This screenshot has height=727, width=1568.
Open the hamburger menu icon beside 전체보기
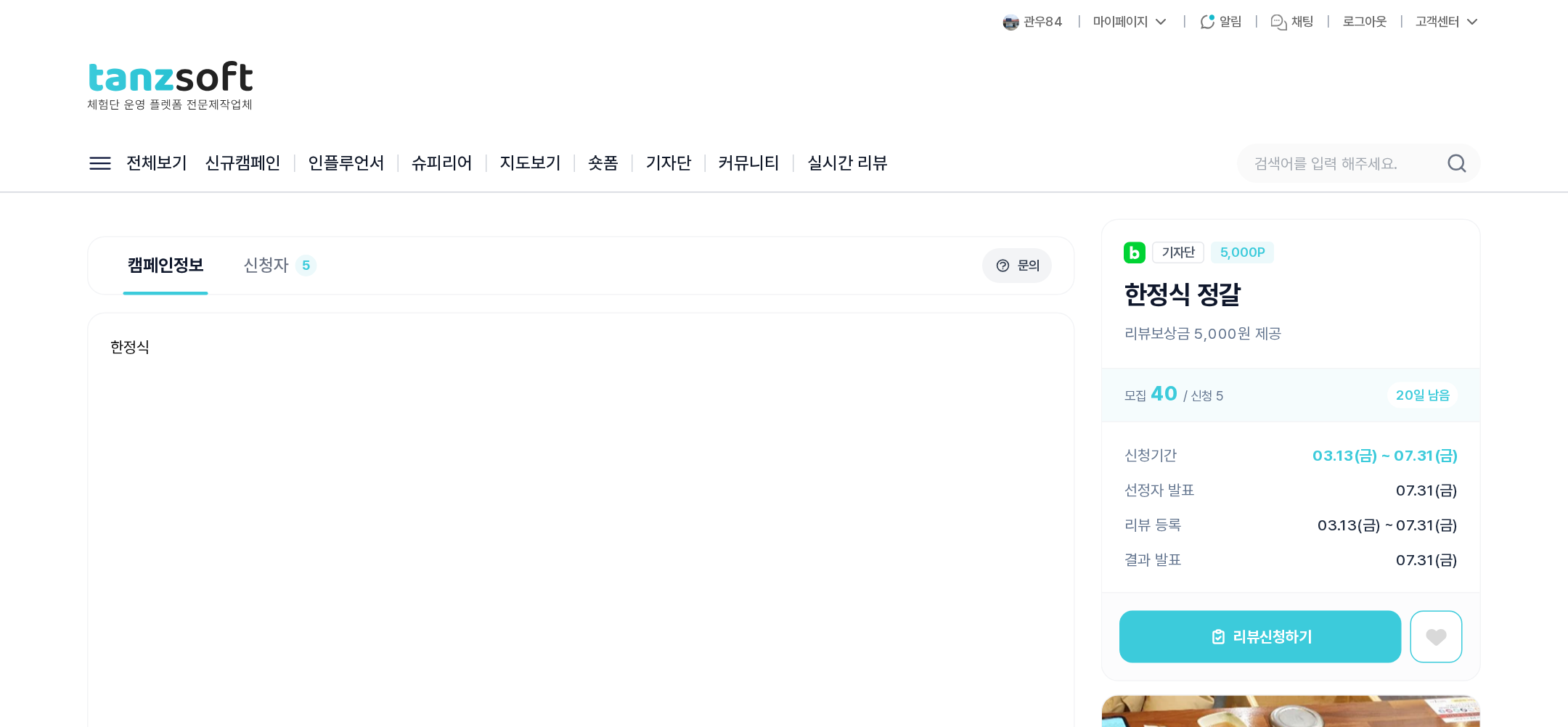tap(100, 163)
